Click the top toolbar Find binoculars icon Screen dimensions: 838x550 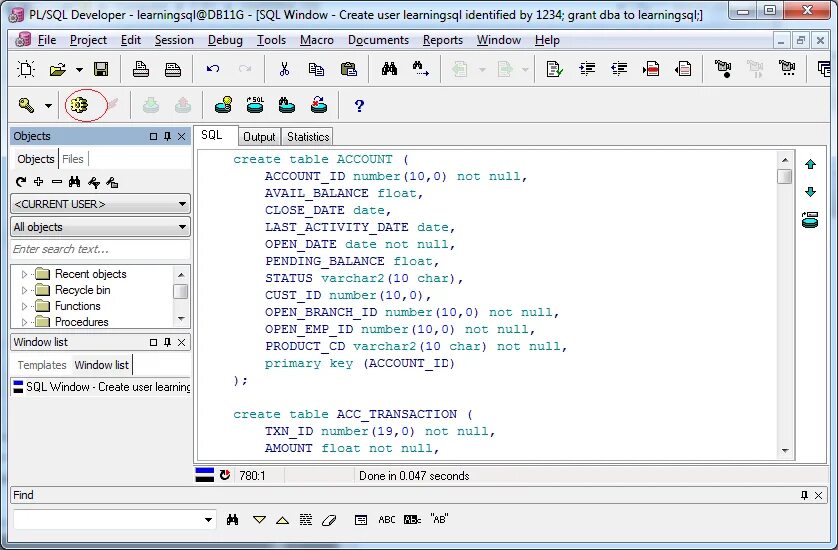[389, 68]
